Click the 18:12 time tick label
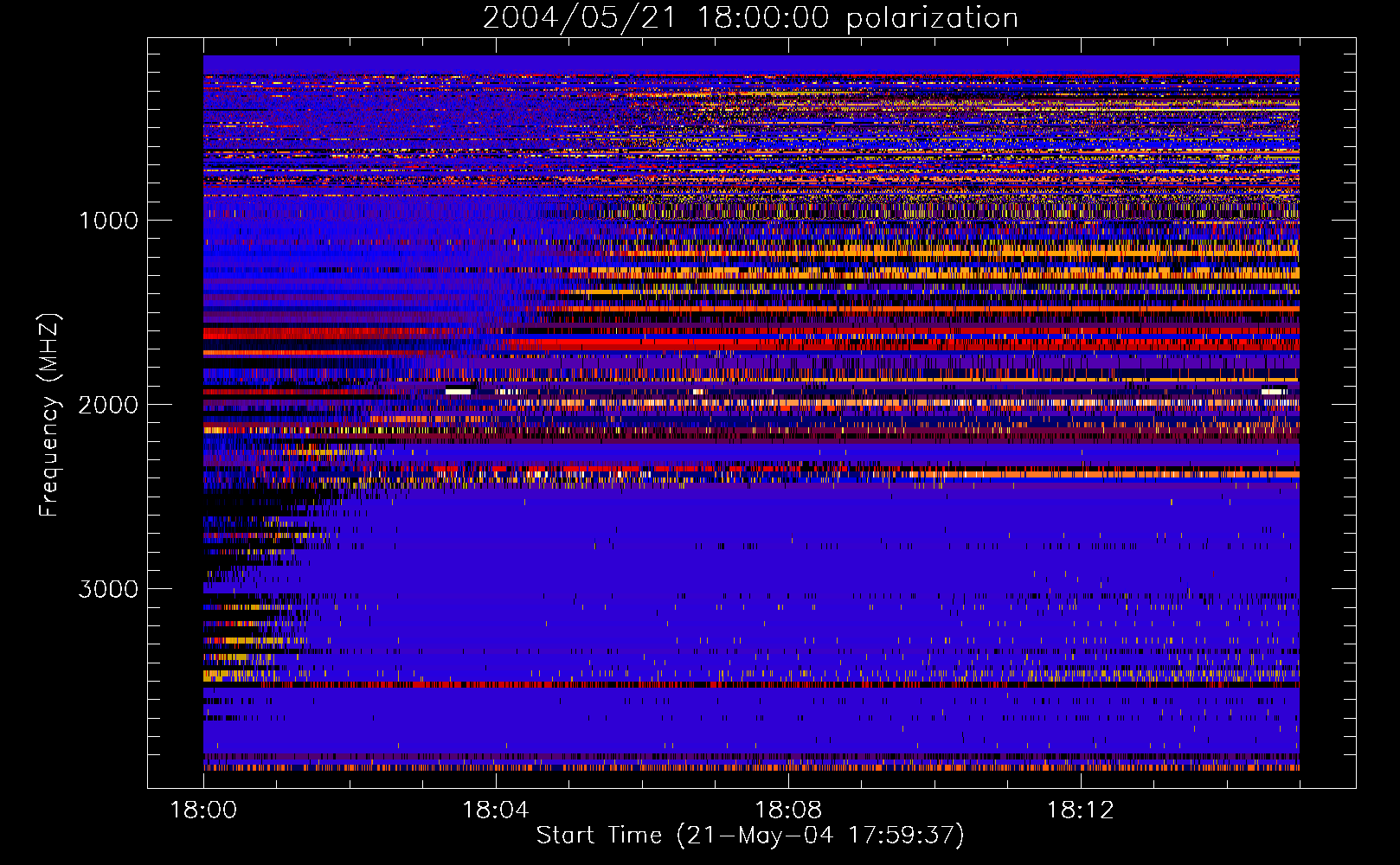Screen dimensions: 1400x865 (1080, 810)
